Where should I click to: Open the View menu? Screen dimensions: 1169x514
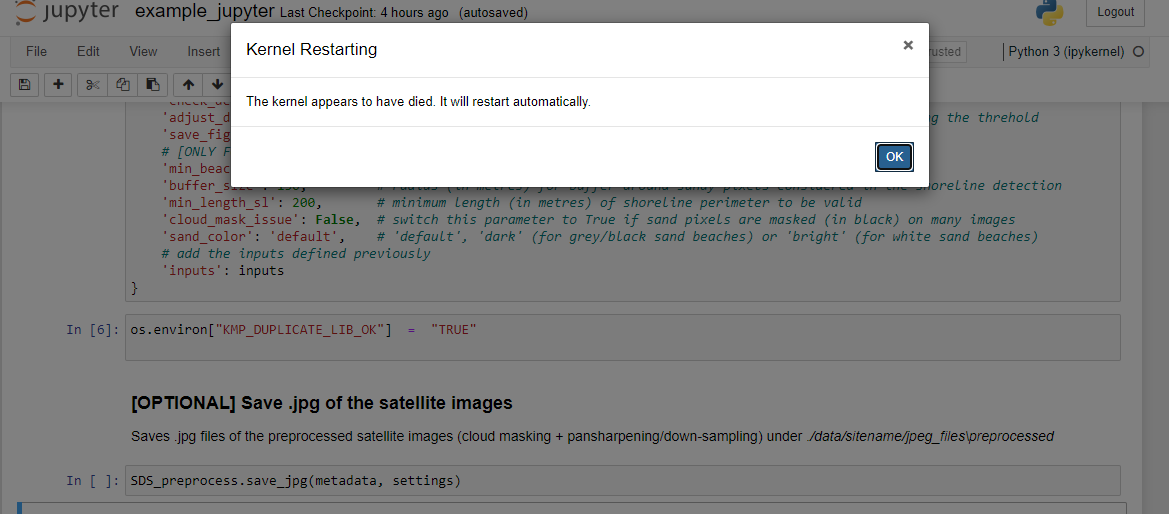[x=143, y=51]
